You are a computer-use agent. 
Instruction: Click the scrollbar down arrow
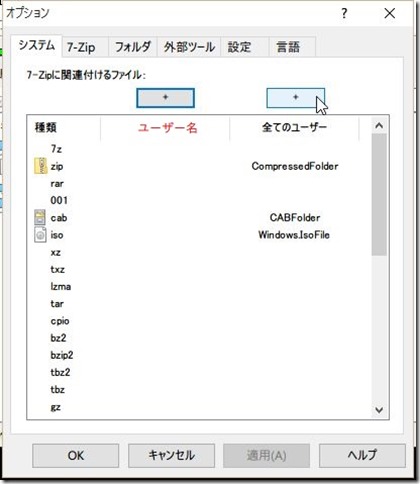tap(379, 410)
